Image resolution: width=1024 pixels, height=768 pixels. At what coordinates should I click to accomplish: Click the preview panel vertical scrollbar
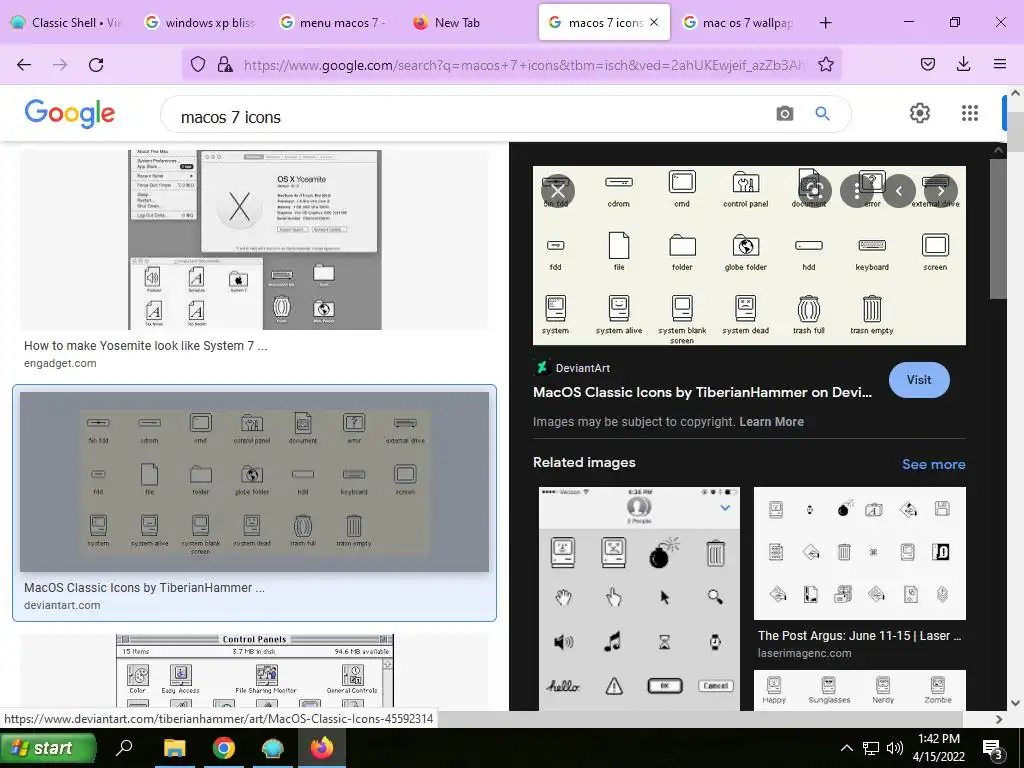click(998, 229)
